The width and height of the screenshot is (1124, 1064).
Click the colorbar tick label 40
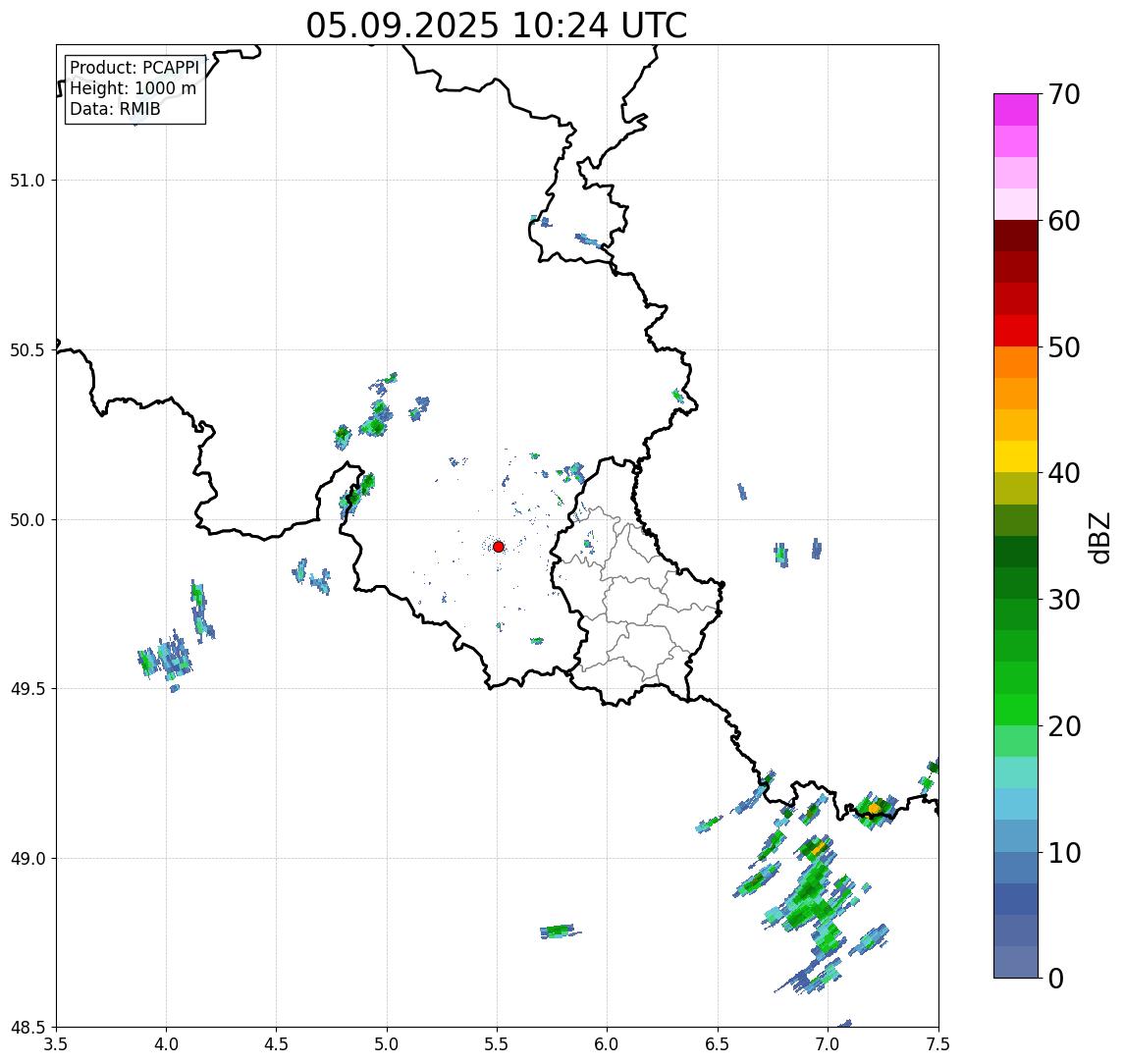(x=1064, y=473)
